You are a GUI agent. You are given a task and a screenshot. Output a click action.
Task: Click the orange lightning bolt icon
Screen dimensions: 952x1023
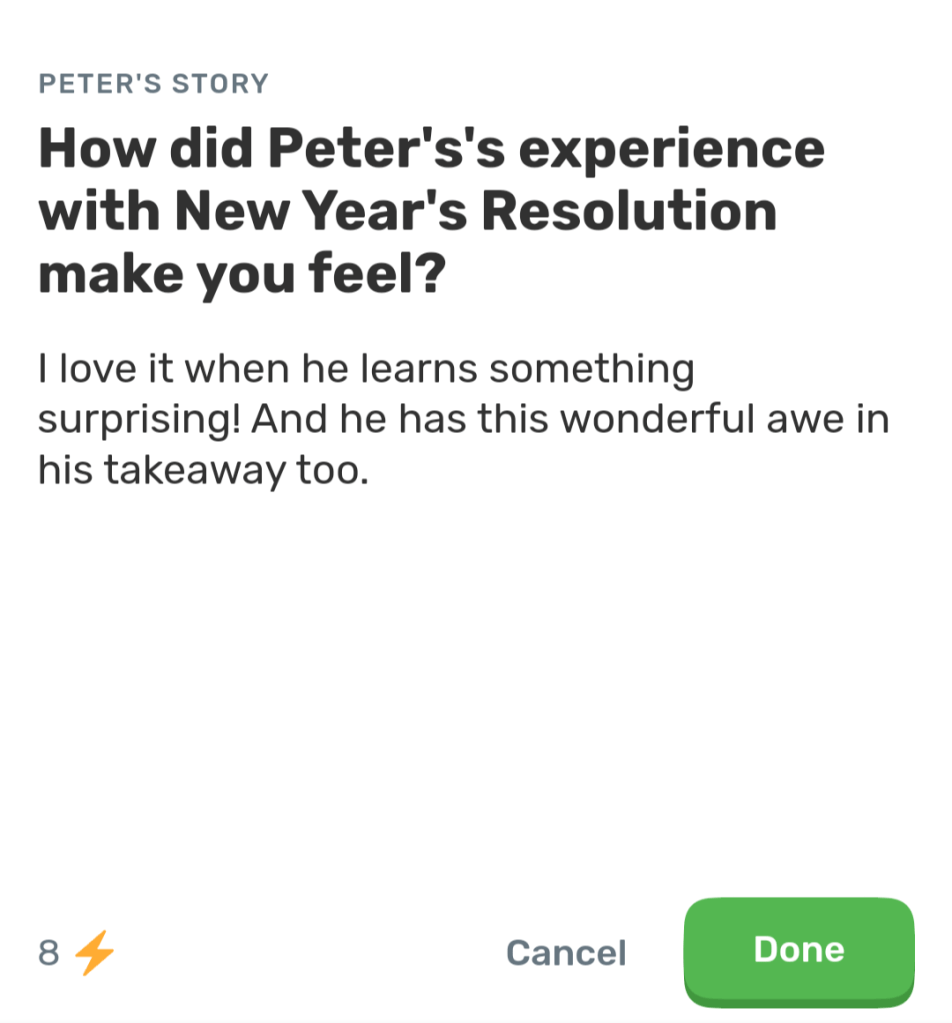tap(96, 951)
